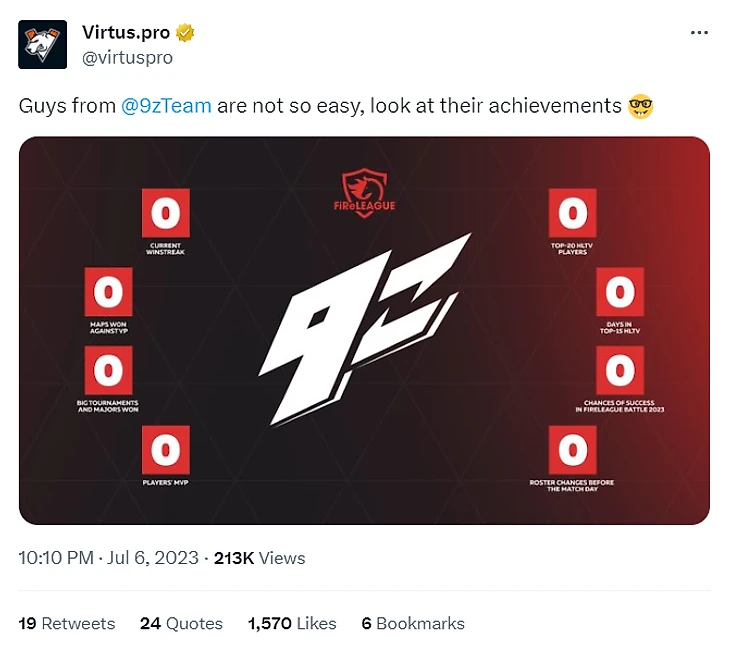Click the @virtuspro handle

(x=127, y=57)
